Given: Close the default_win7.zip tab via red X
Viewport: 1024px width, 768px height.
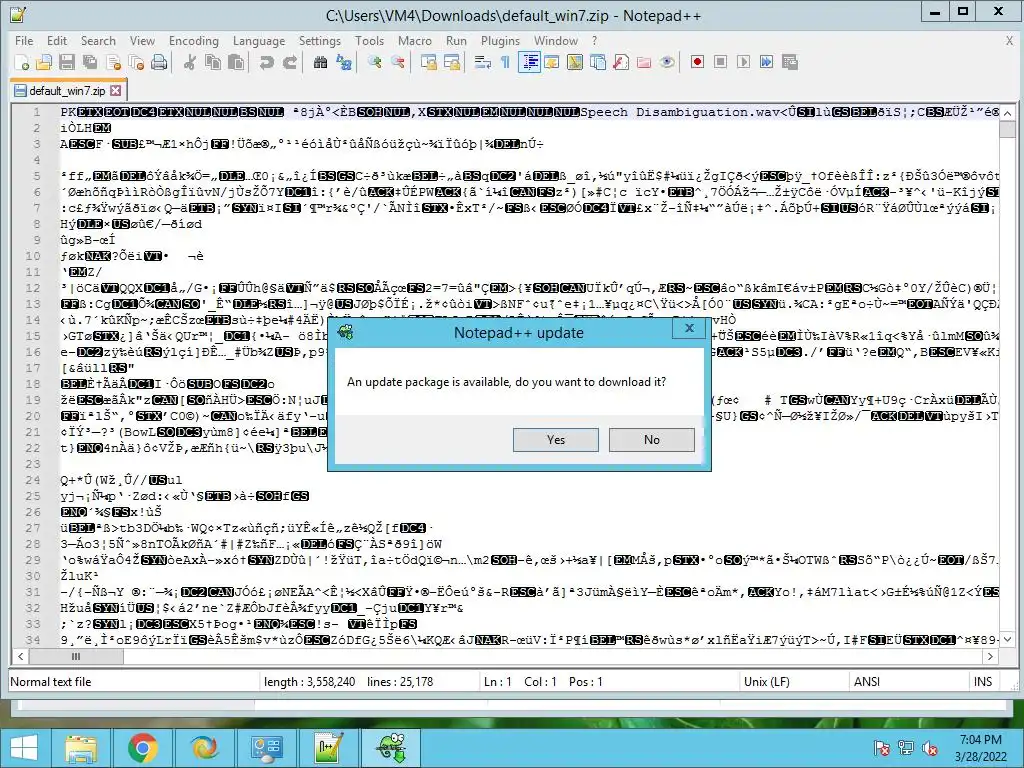Looking at the screenshot, I should (116, 90).
